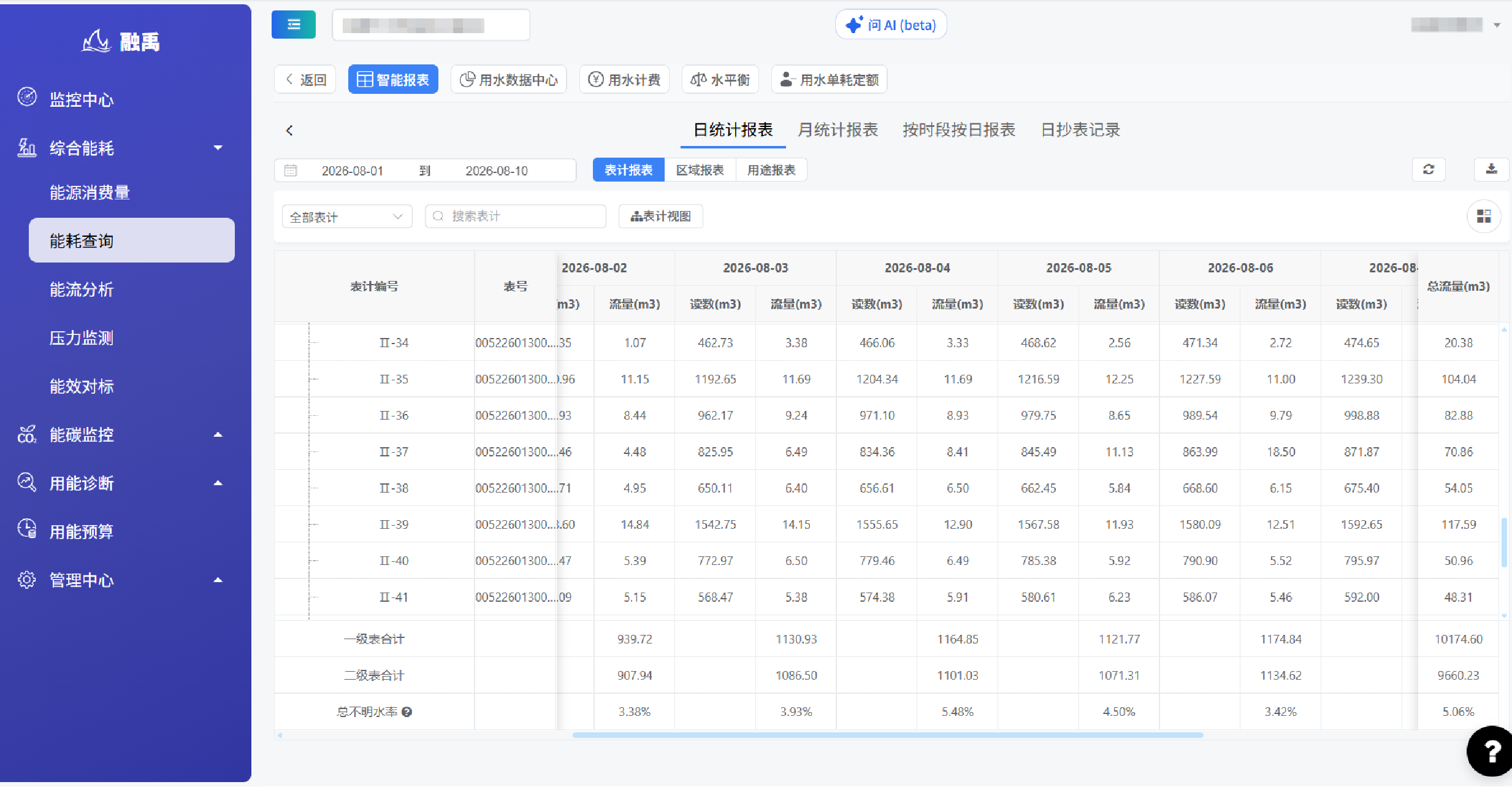1512x787 pixels.
Task: Toggle the hamburger menu sidebar button
Action: pos(294,25)
